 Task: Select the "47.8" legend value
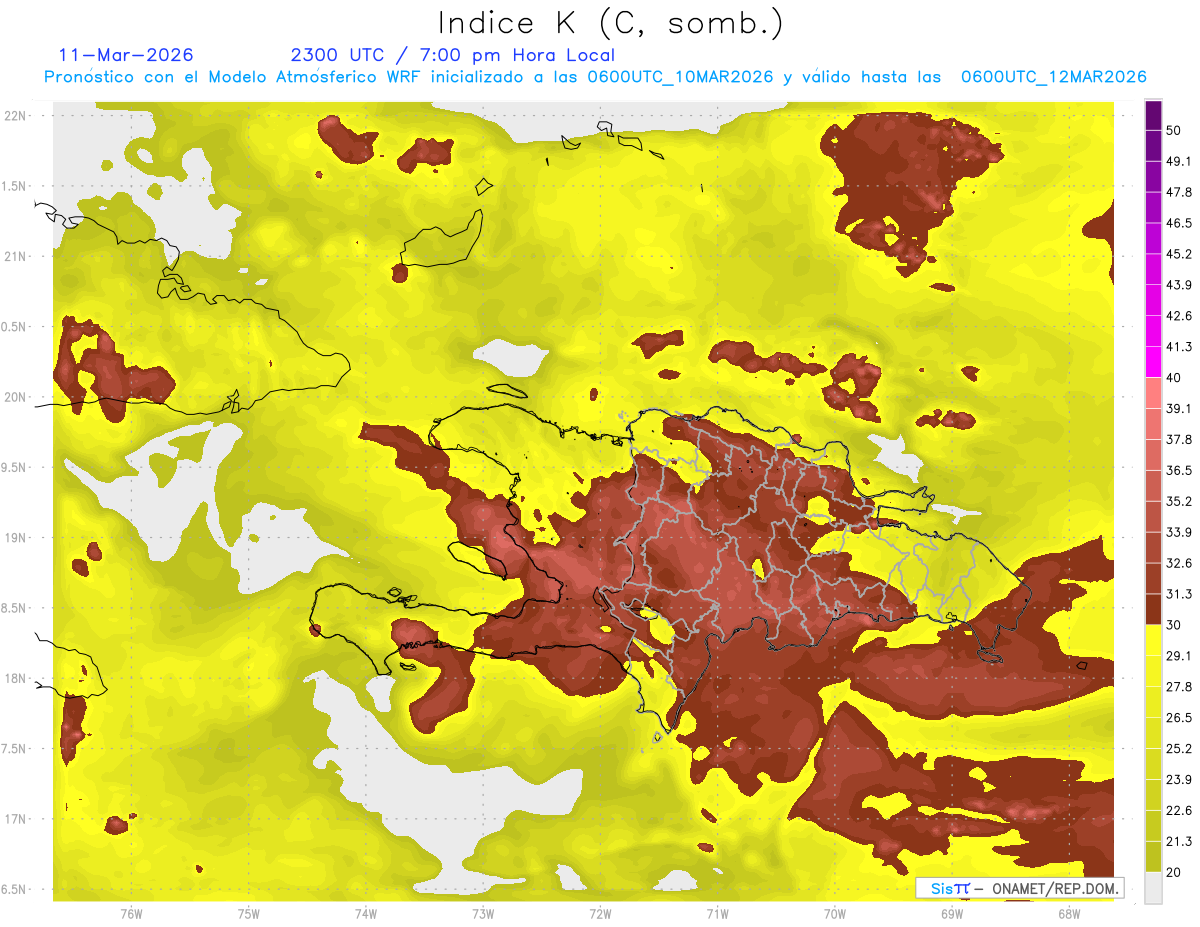[1179, 193]
